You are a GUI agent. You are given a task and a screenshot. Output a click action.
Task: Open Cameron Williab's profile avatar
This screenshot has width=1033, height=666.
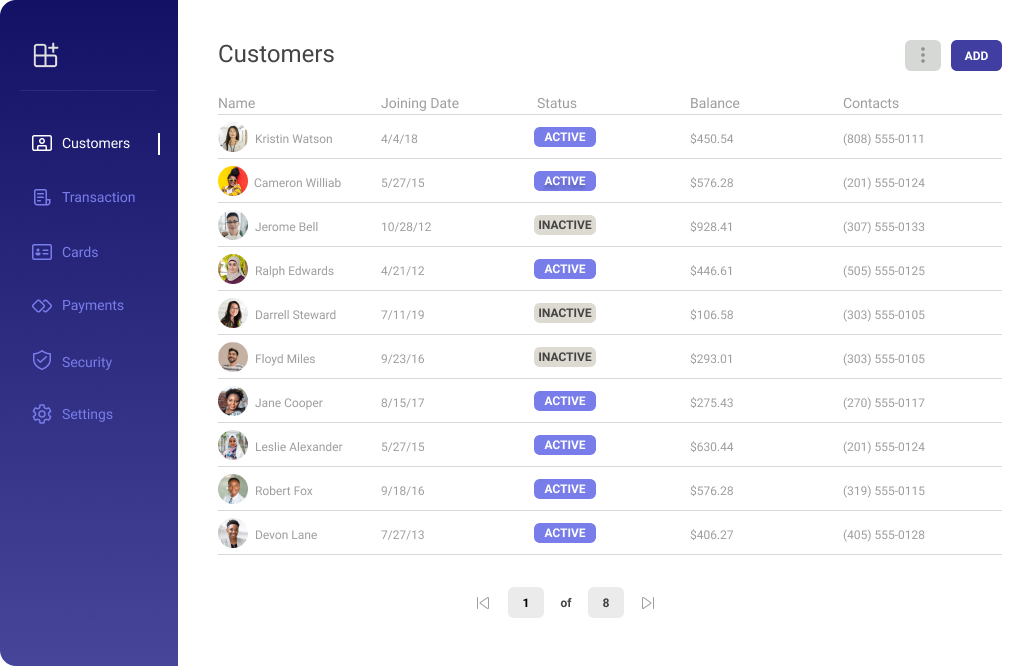(233, 181)
